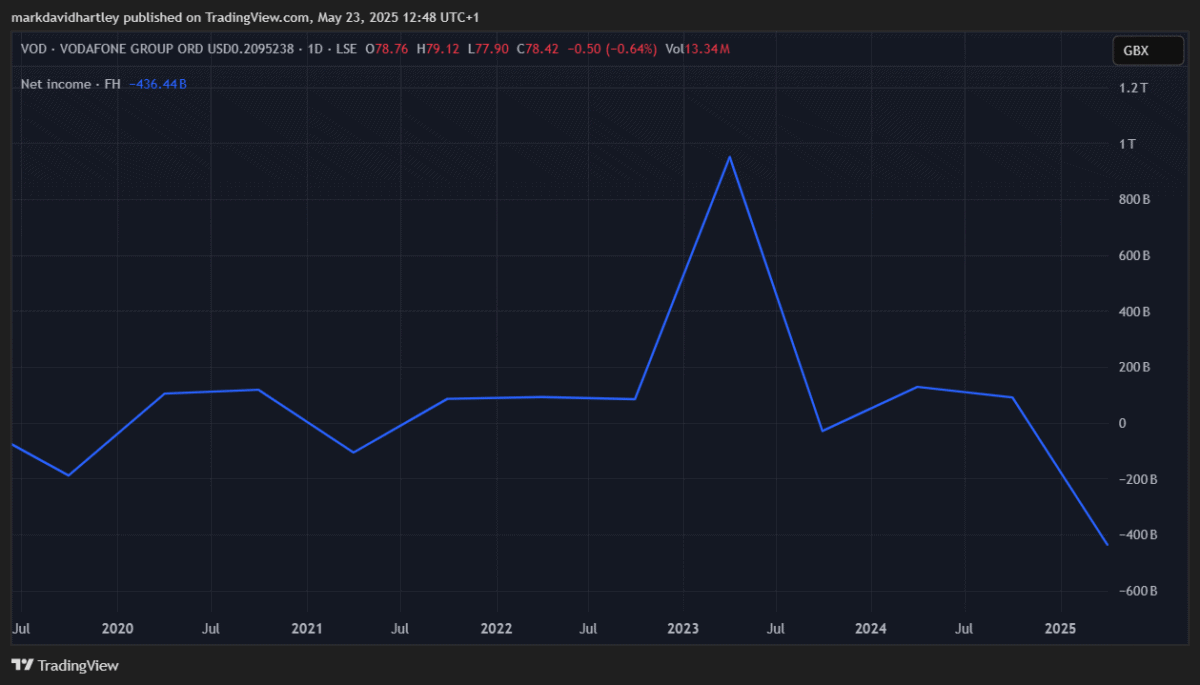Click the Vodafone Group symbol title

[157, 49]
